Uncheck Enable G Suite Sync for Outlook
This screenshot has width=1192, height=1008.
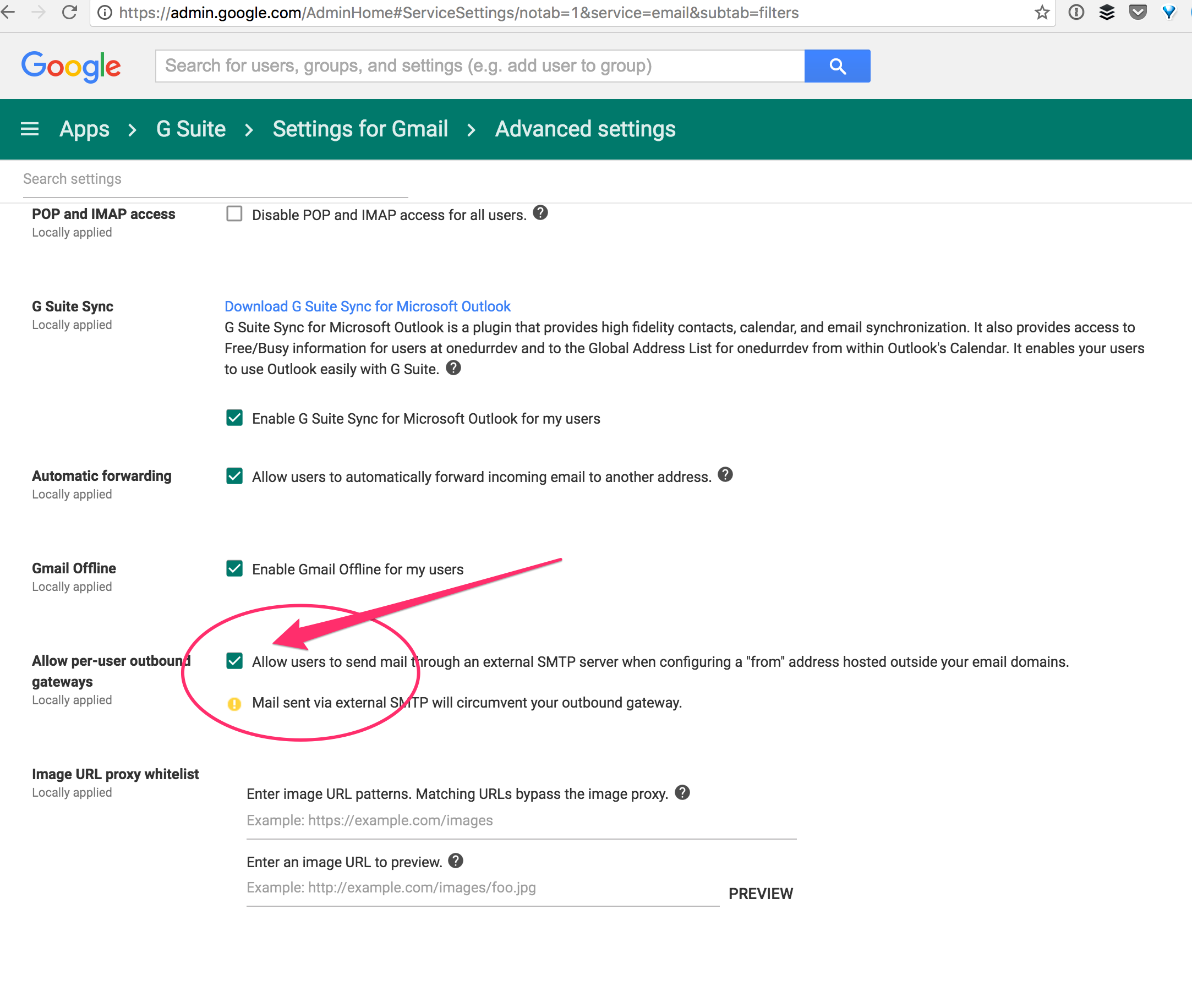pyautogui.click(x=234, y=418)
